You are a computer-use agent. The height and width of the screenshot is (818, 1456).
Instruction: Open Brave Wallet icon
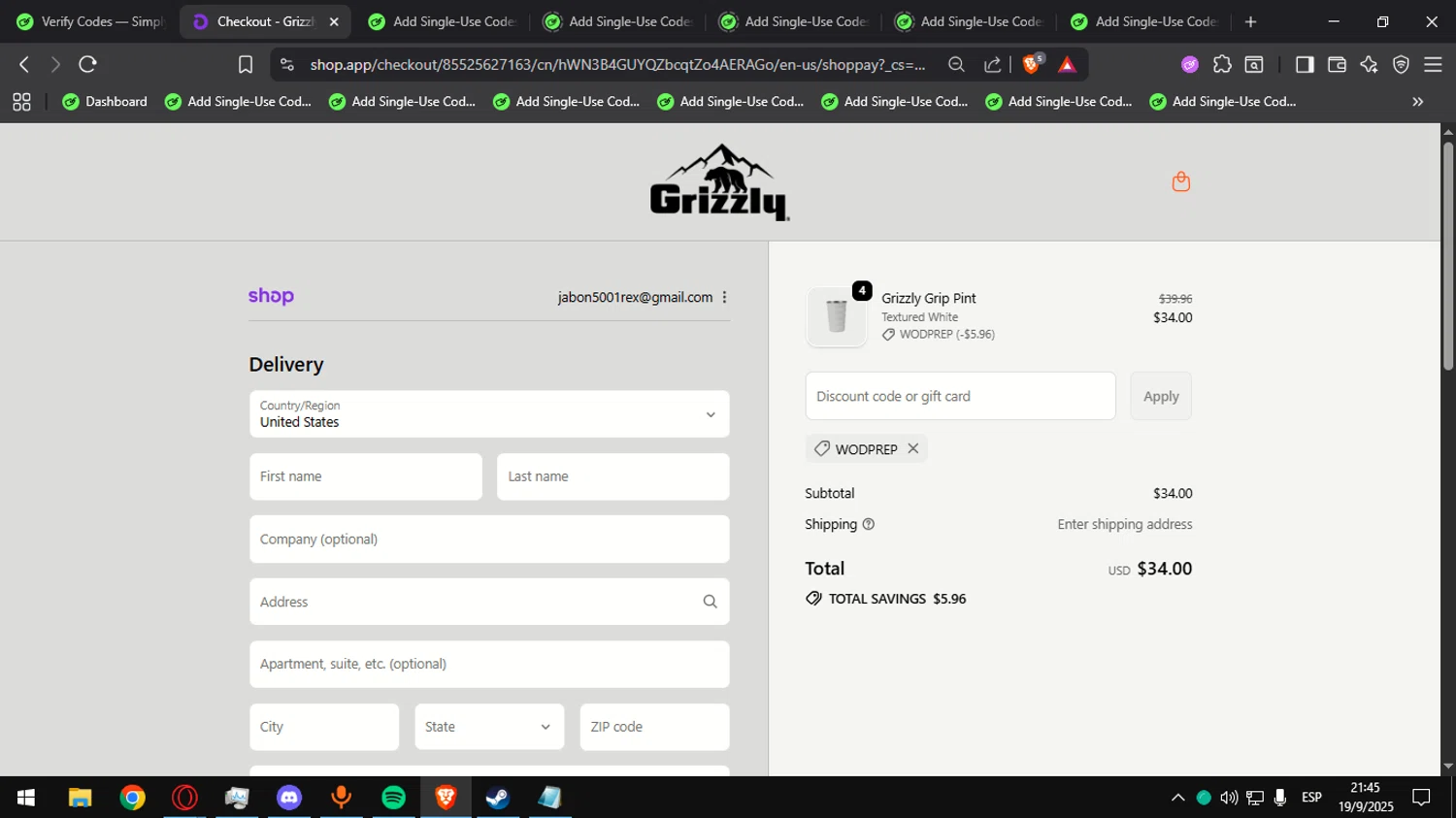pos(1337,64)
